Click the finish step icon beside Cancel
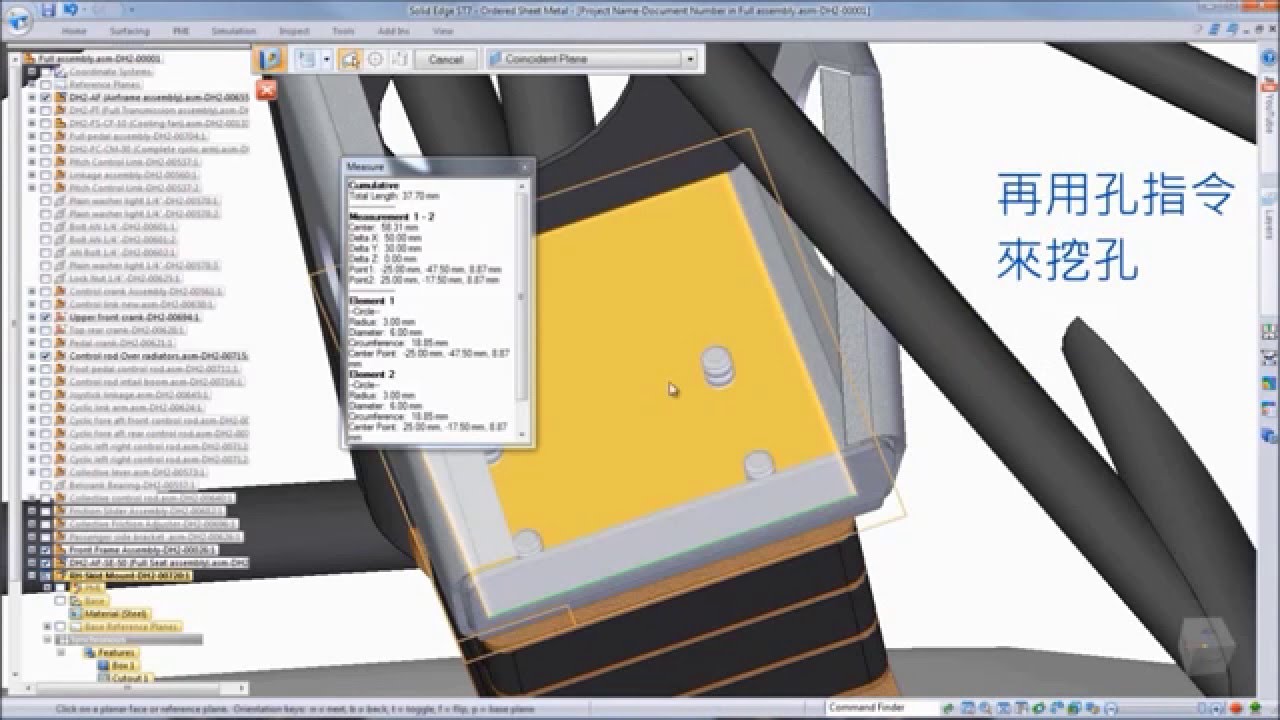This screenshot has width=1280, height=720. click(398, 59)
